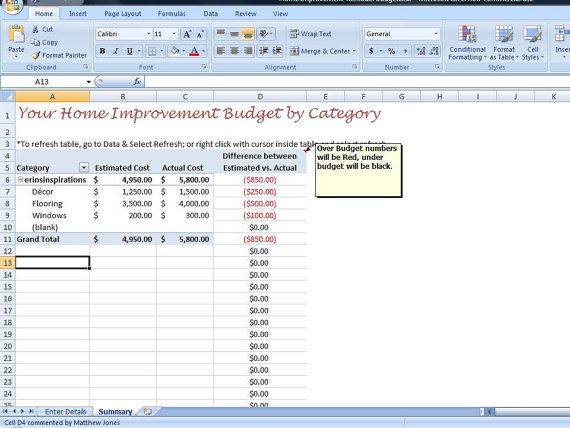Switch to the Data tab
Image resolution: width=570 pixels, height=428 pixels.
[210, 13]
